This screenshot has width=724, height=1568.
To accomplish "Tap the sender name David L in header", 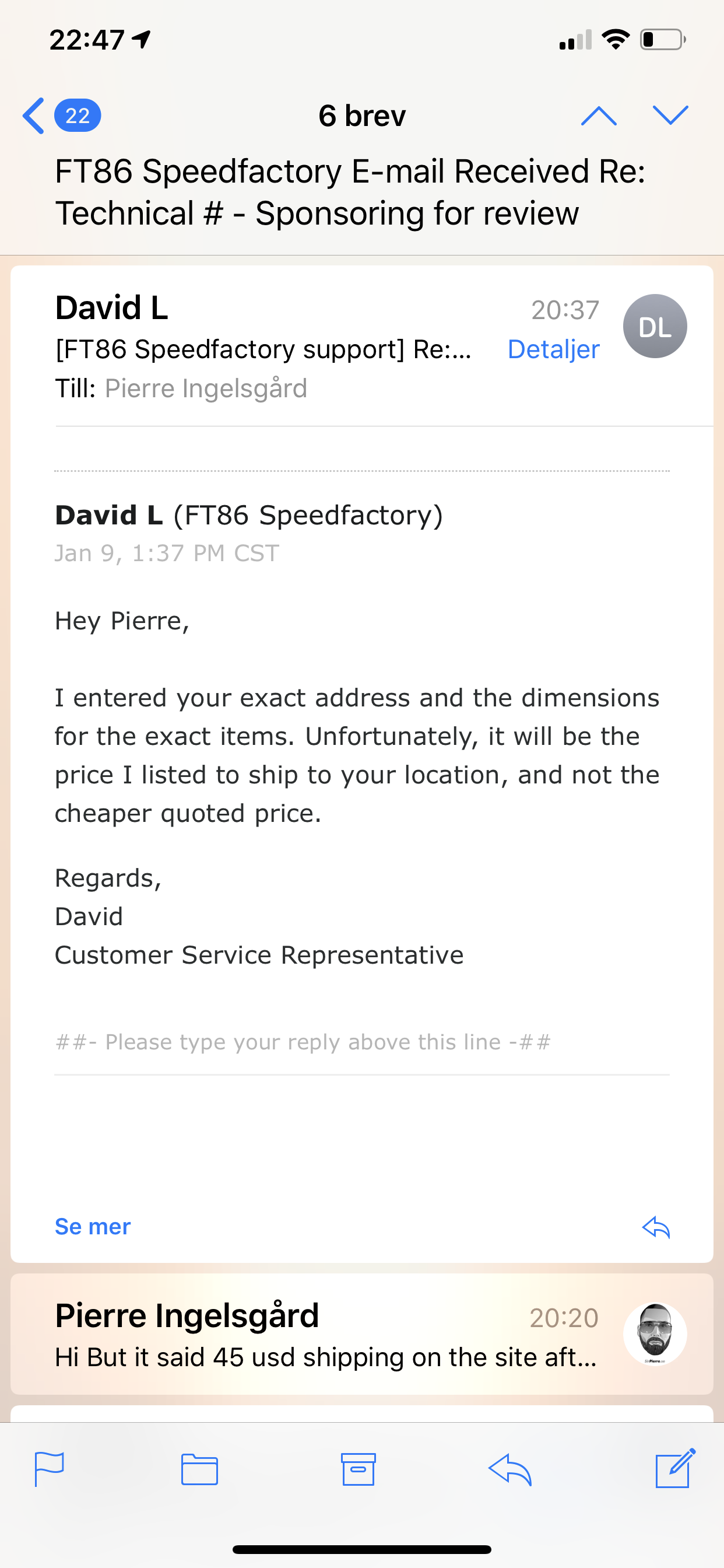I will 111,307.
